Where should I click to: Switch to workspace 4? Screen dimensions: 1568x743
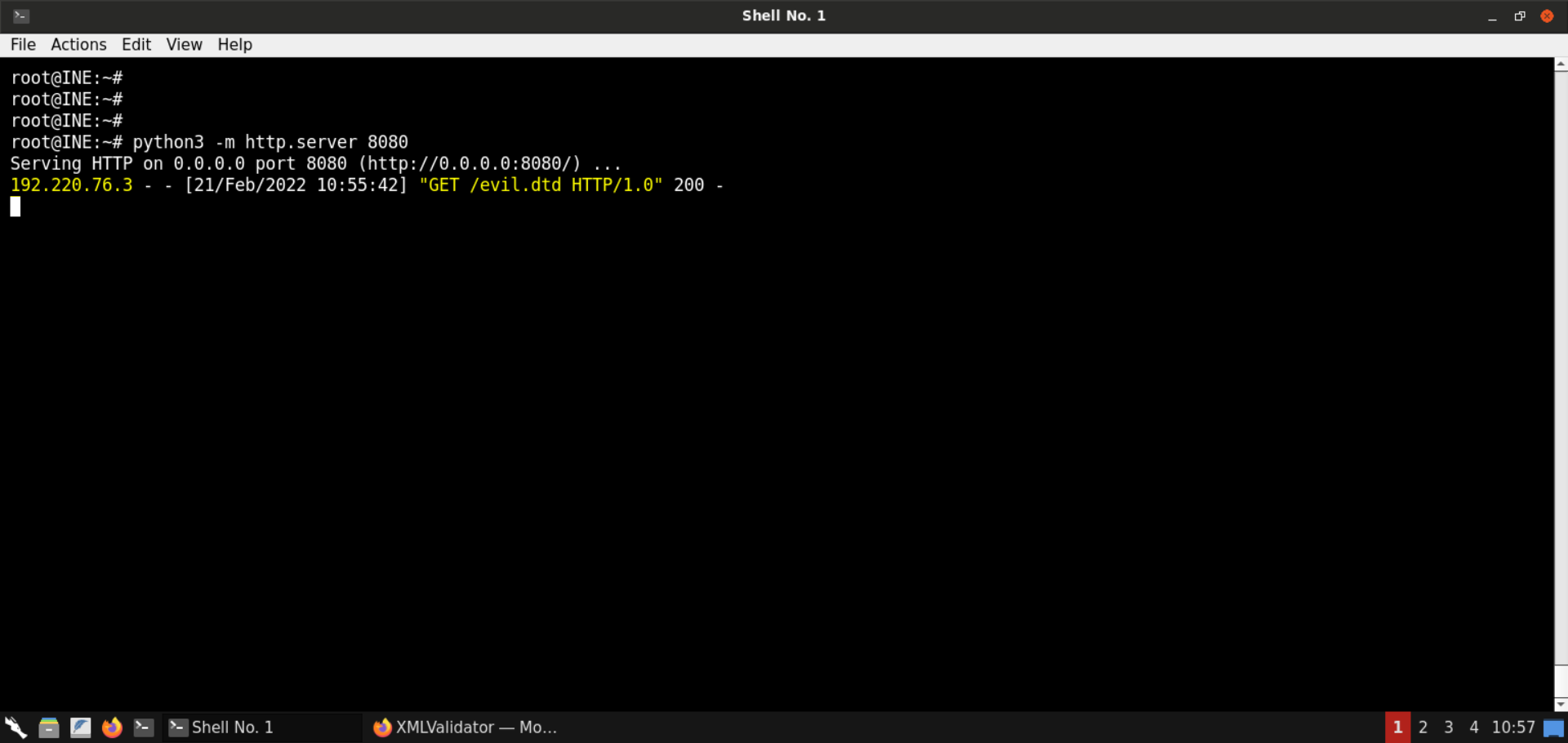[1473, 727]
